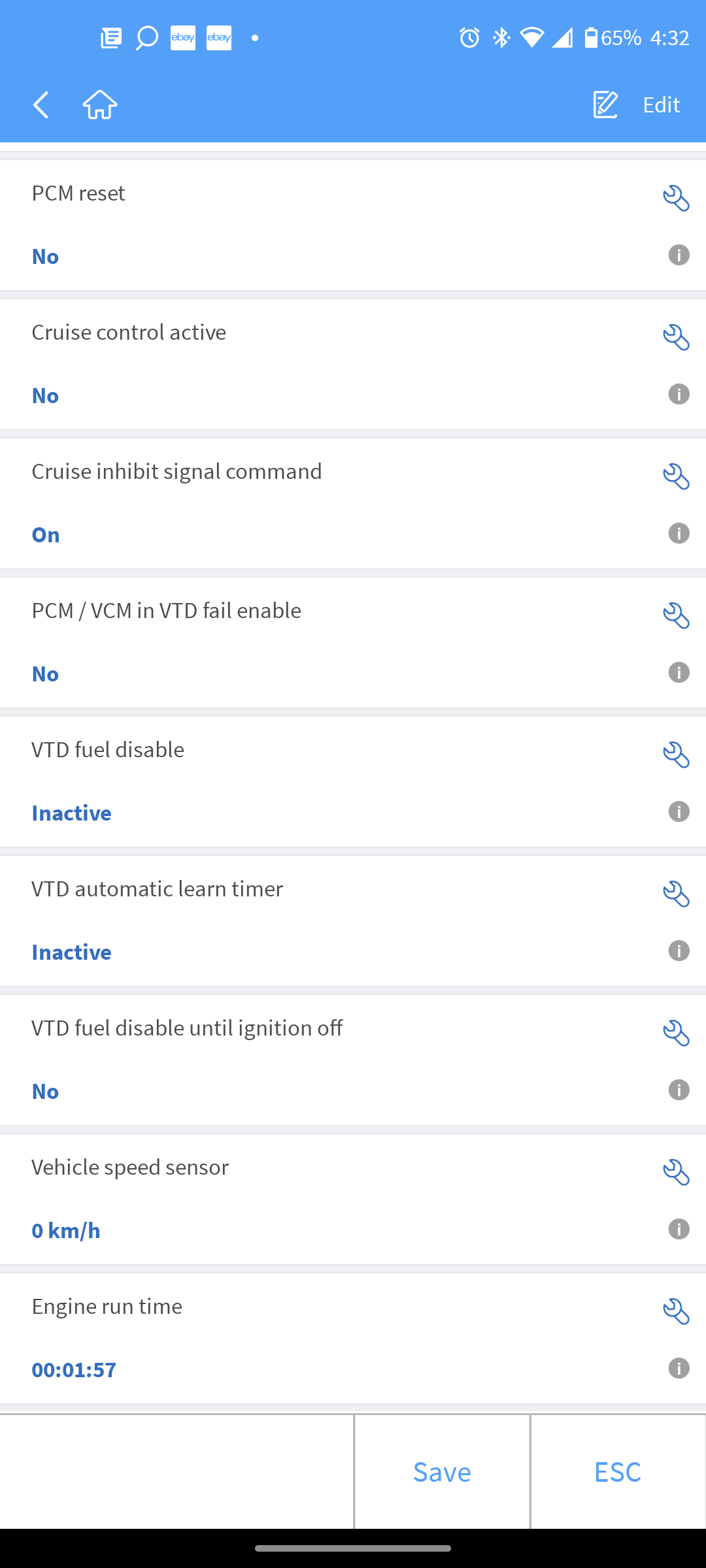View info for VTD automatic learn timer
Viewport: 706px width, 1568px height.
pos(679,951)
